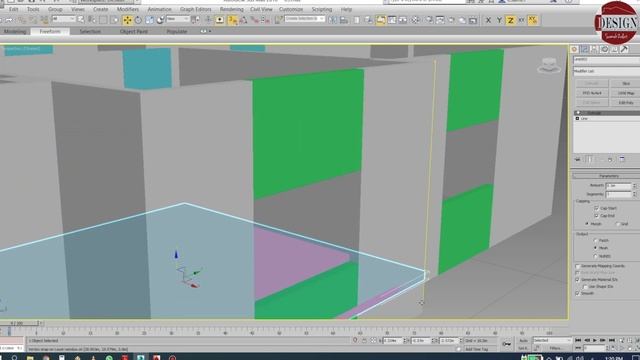Activate the Select and Scale tool
This screenshot has width=640, height=360.
click(149, 20)
